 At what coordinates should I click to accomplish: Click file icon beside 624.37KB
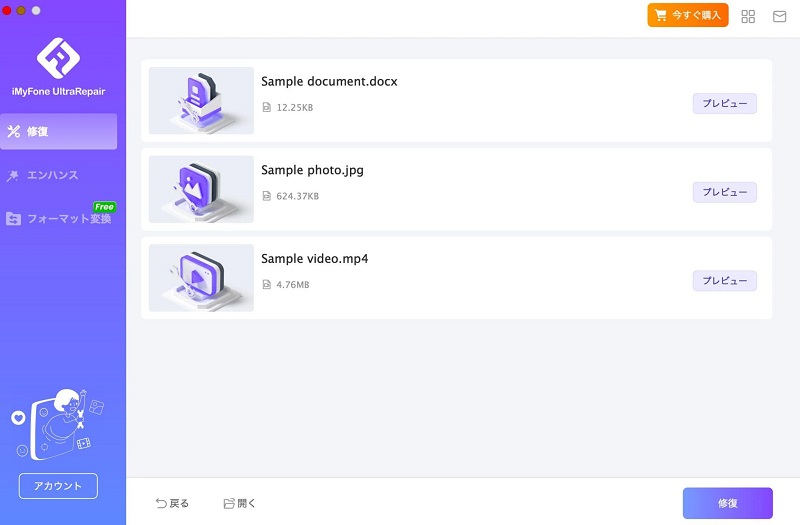[x=266, y=196]
